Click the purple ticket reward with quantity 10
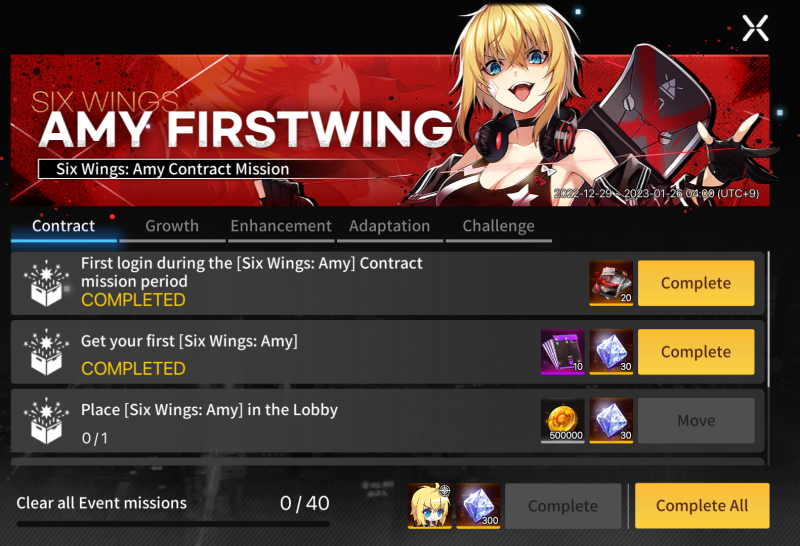Viewport: 800px width, 546px height. pos(562,352)
